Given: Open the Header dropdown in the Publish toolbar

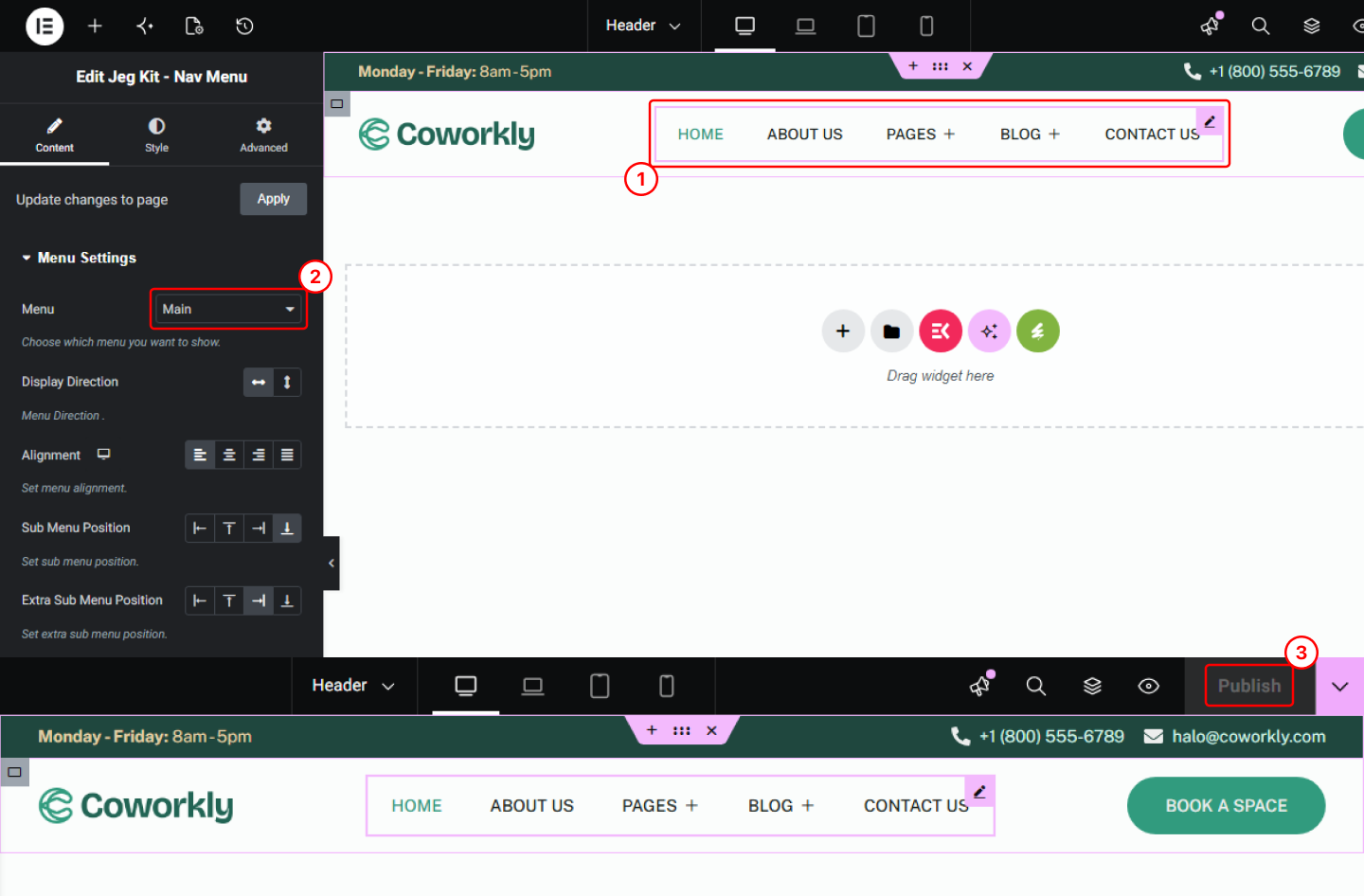Looking at the screenshot, I should 353,686.
